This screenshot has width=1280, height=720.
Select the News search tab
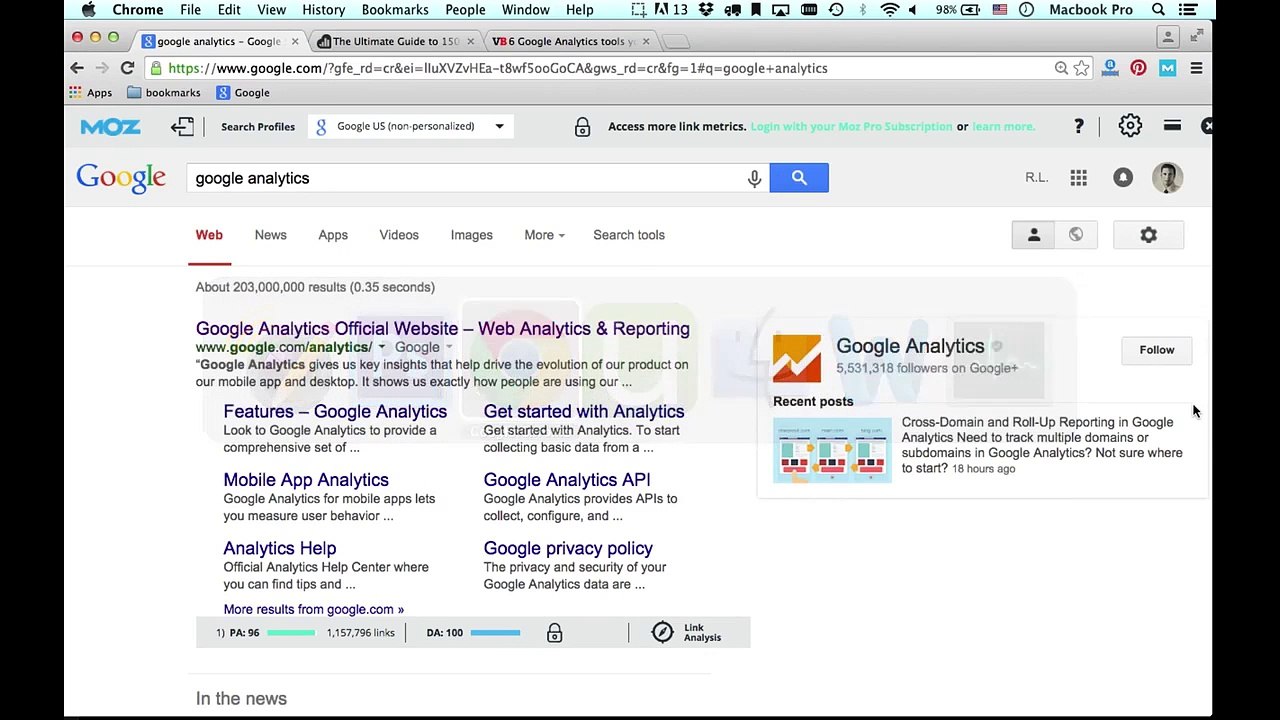[x=270, y=235]
